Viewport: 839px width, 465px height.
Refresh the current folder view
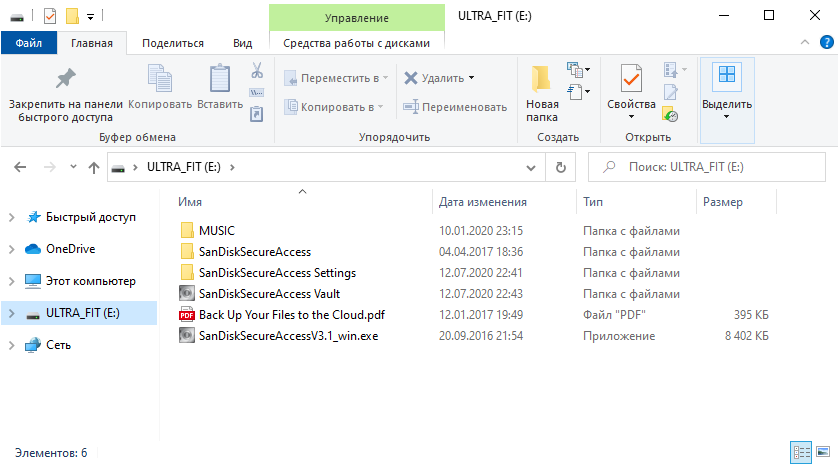(561, 167)
